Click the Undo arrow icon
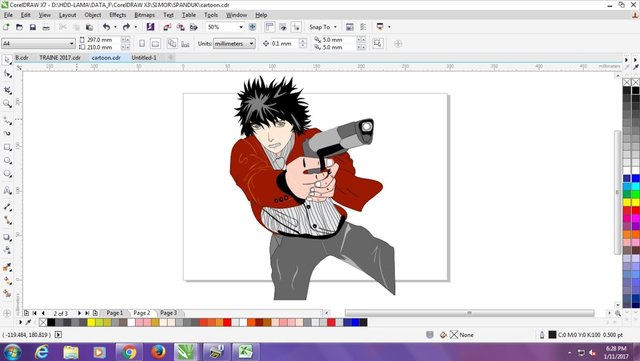This screenshot has width=640, height=361. (106, 27)
